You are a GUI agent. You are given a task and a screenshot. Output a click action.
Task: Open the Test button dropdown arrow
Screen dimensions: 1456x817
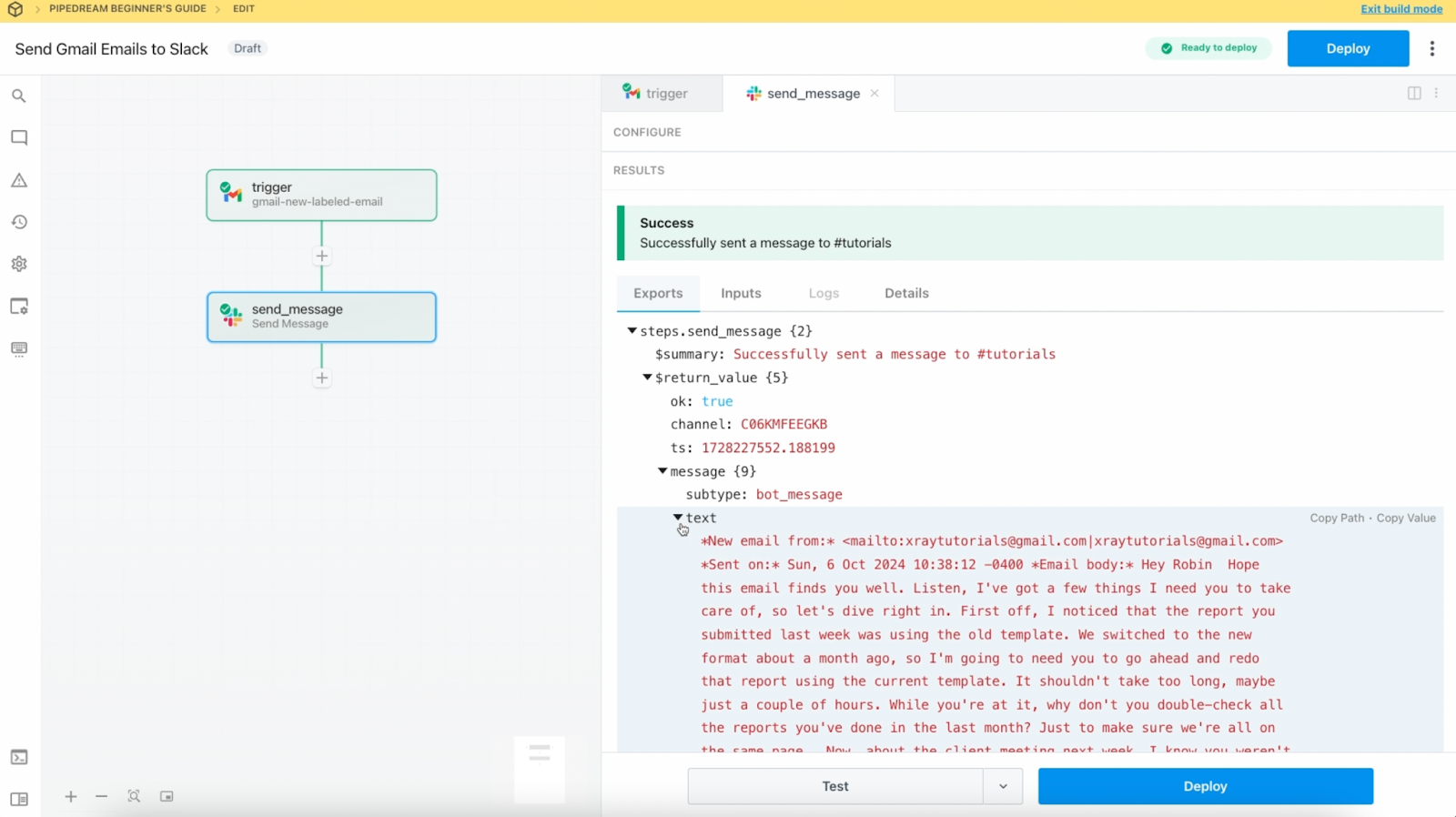[x=1003, y=786]
